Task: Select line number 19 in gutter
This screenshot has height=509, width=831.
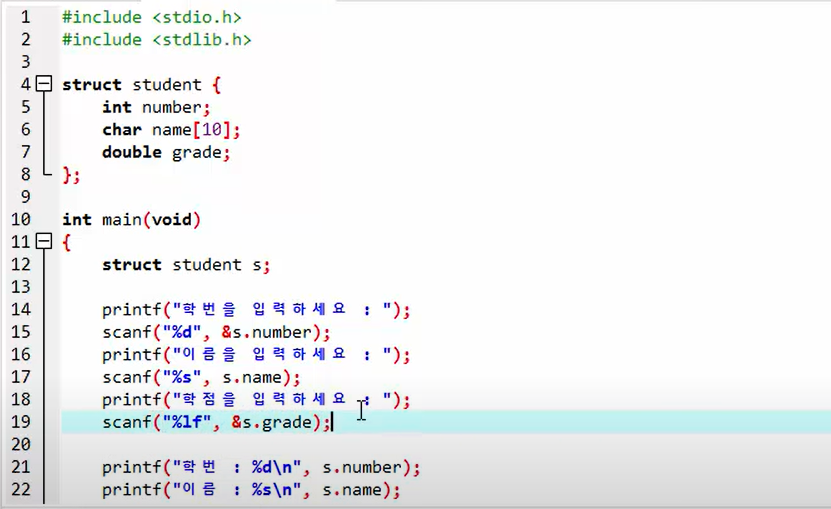Action: click(x=21, y=422)
